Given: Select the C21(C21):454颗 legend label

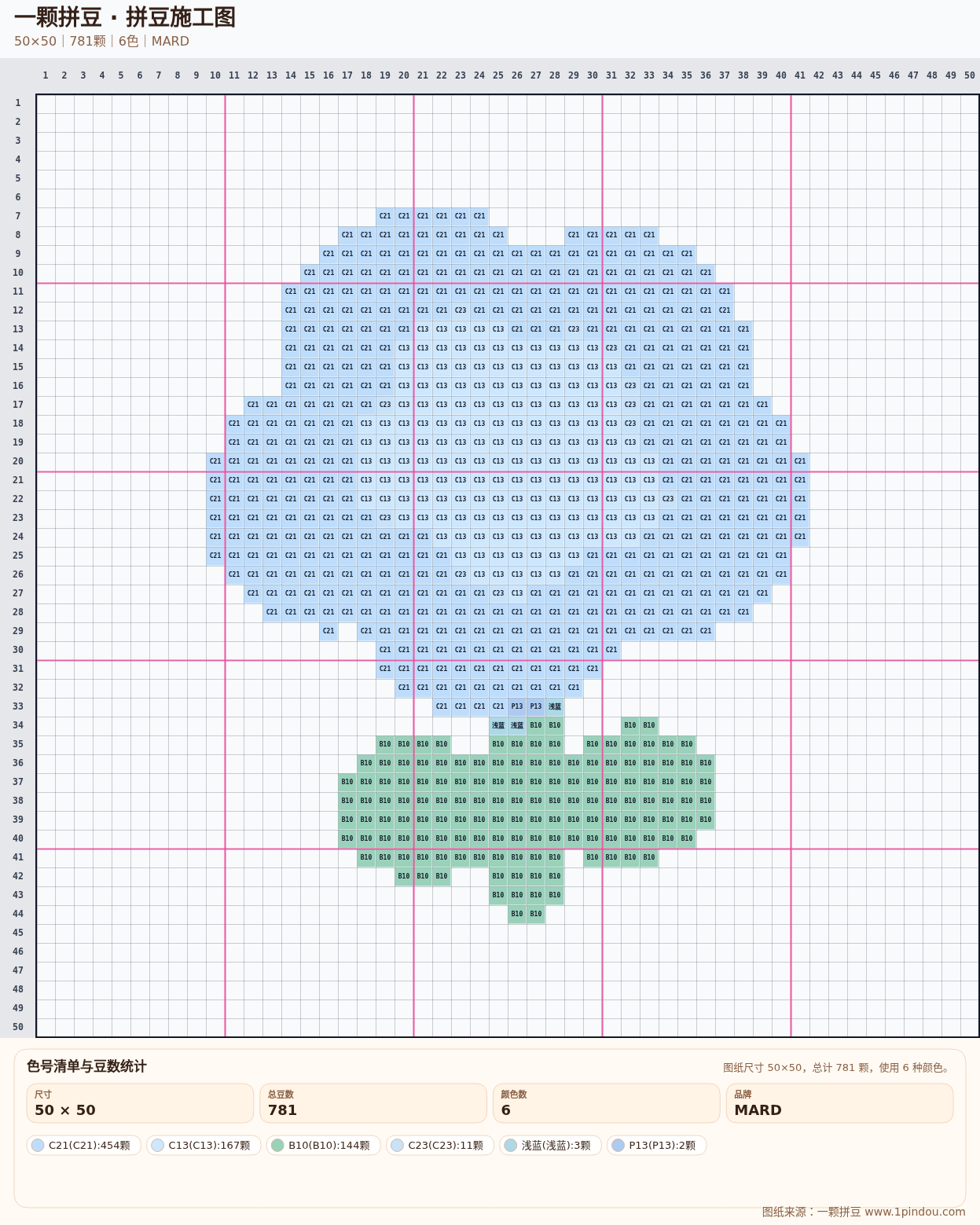Looking at the screenshot, I should (x=90, y=1146).
